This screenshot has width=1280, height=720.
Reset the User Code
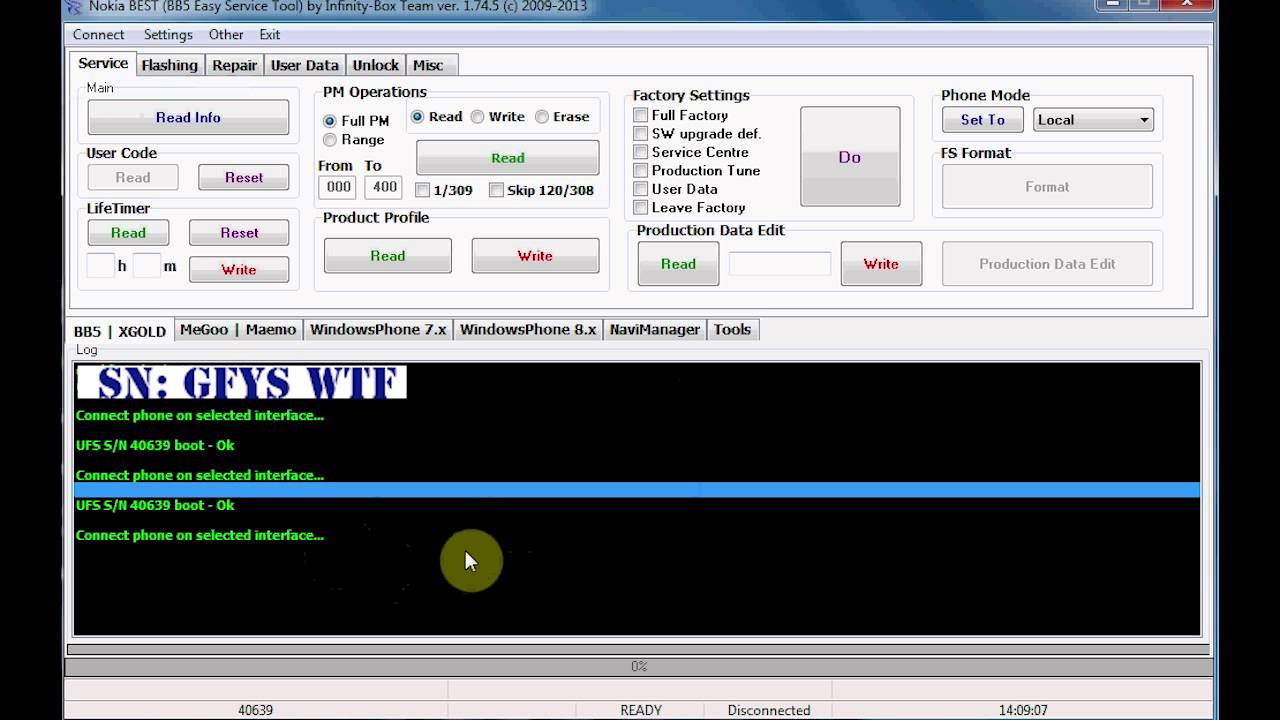244,178
